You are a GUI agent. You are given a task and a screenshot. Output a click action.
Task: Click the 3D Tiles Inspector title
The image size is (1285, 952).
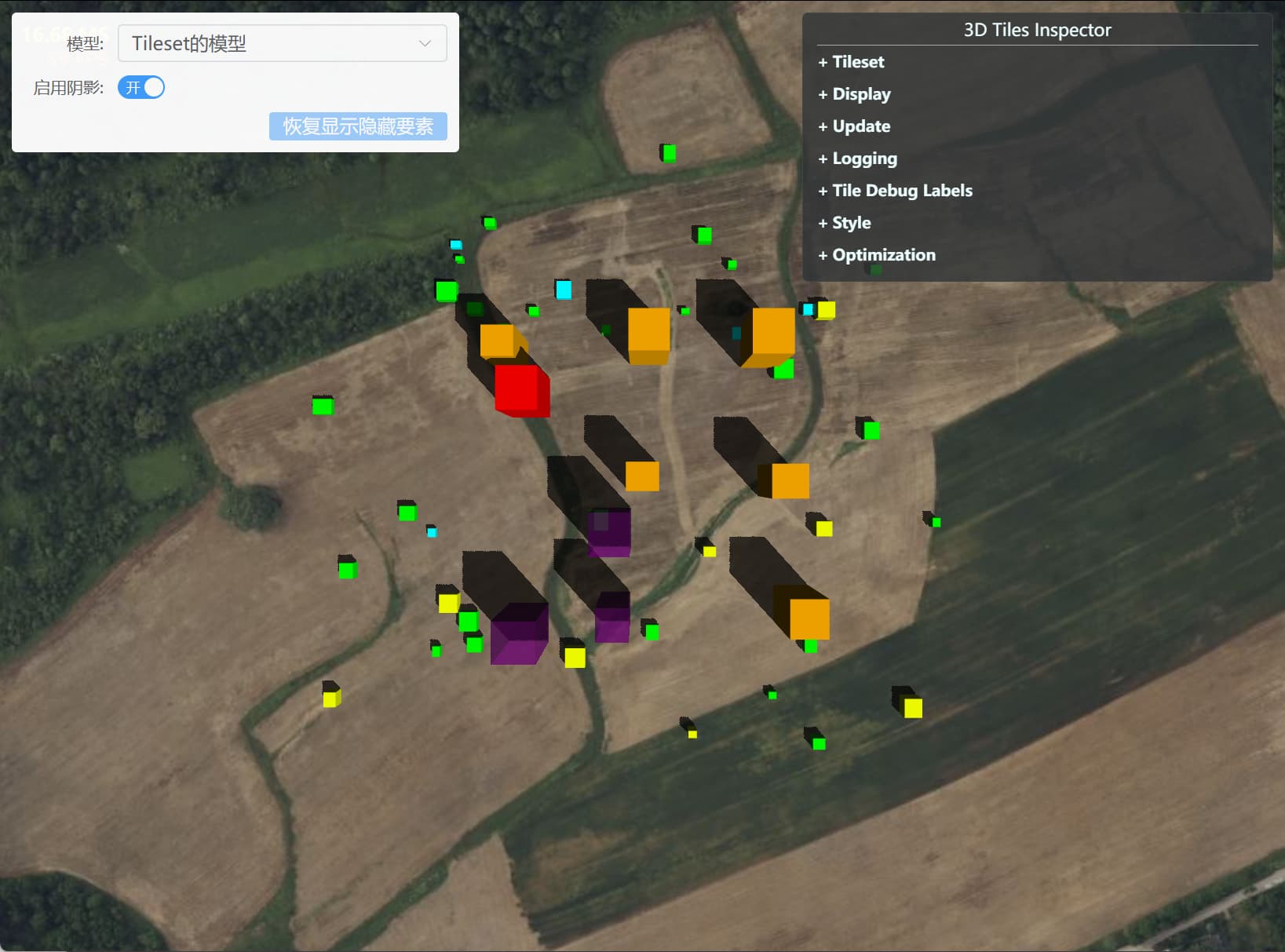pos(1037,30)
